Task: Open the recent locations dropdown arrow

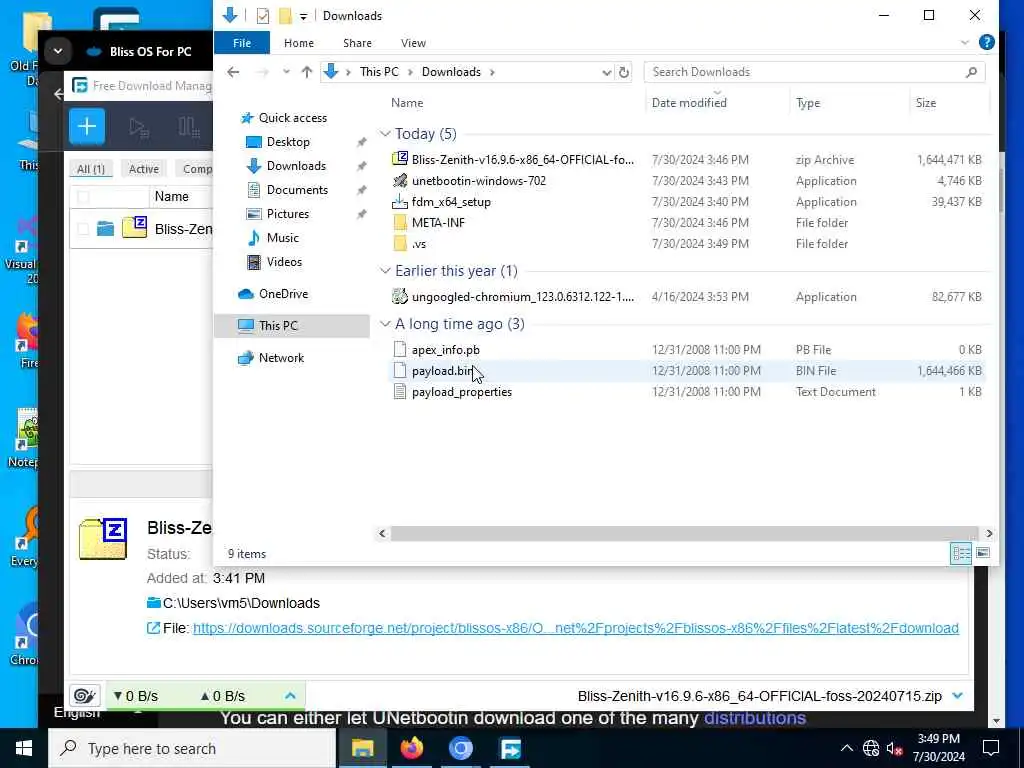Action: coord(286,72)
